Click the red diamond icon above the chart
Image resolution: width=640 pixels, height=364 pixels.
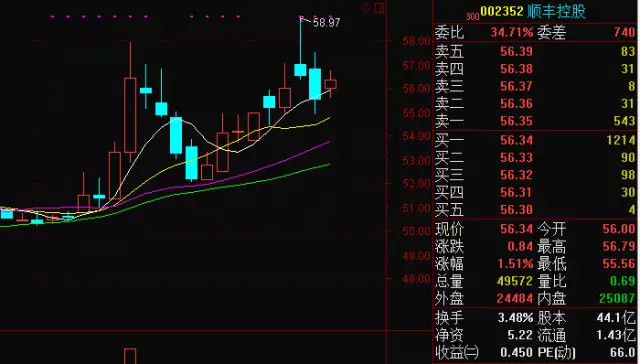click(366, 7)
